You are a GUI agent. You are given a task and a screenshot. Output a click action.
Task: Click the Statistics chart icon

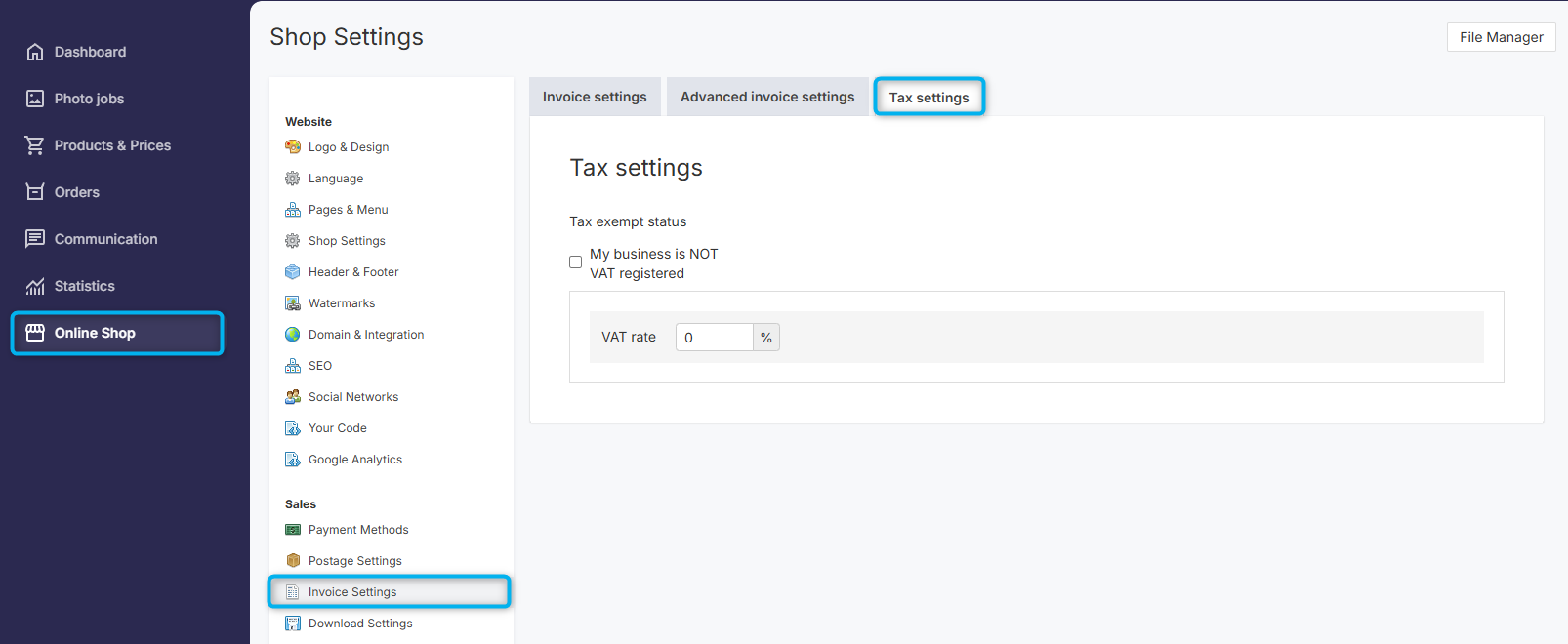point(35,286)
